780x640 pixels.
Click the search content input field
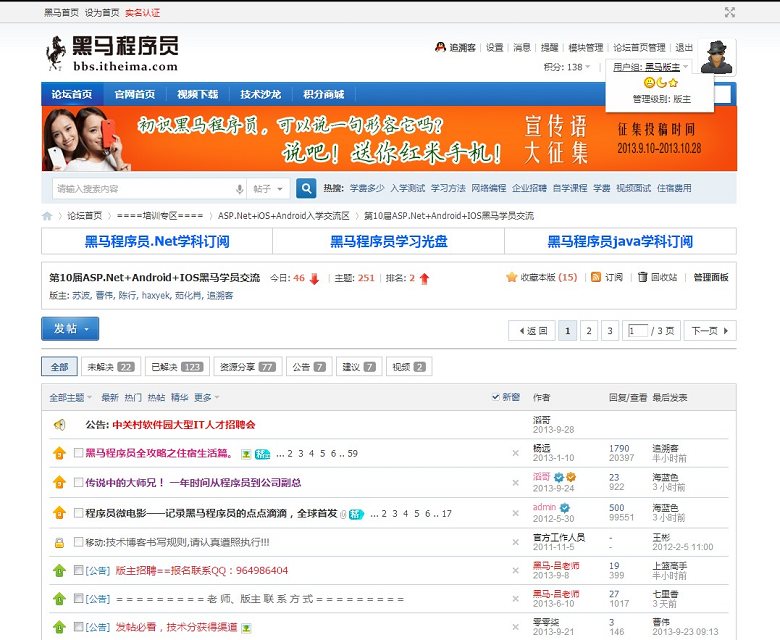(x=140, y=188)
